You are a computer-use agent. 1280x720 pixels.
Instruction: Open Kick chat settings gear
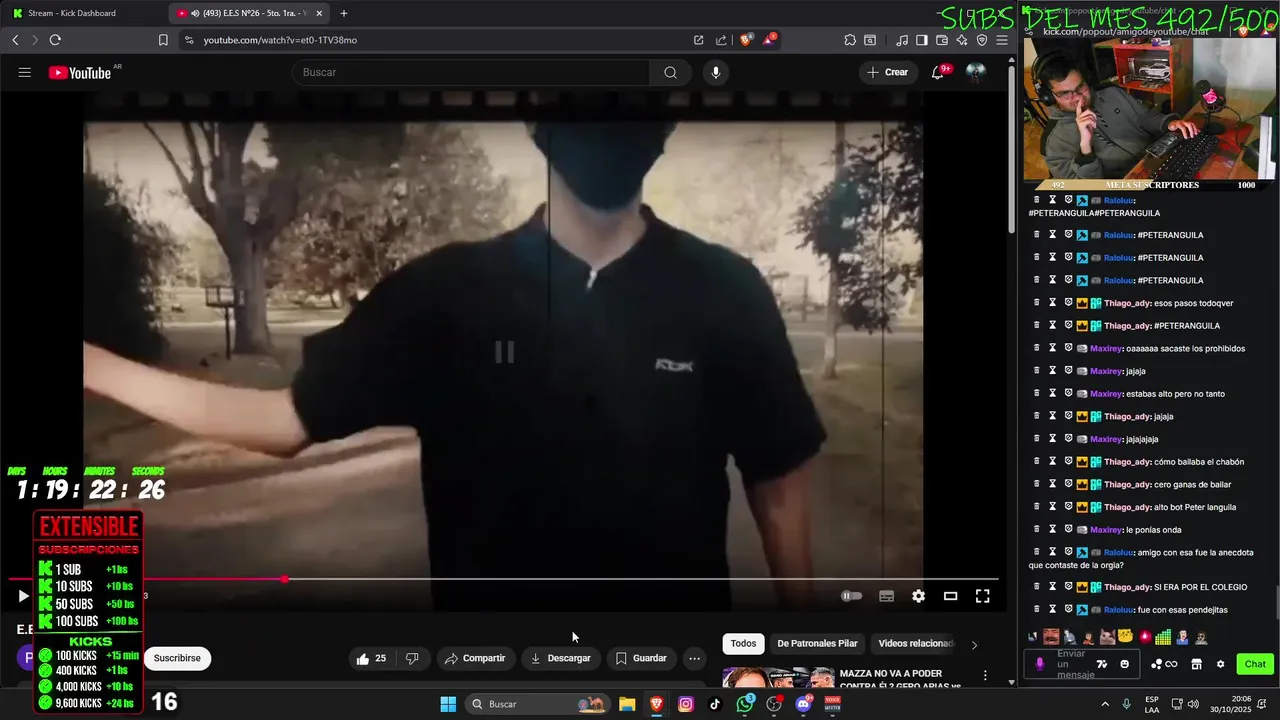1220,664
